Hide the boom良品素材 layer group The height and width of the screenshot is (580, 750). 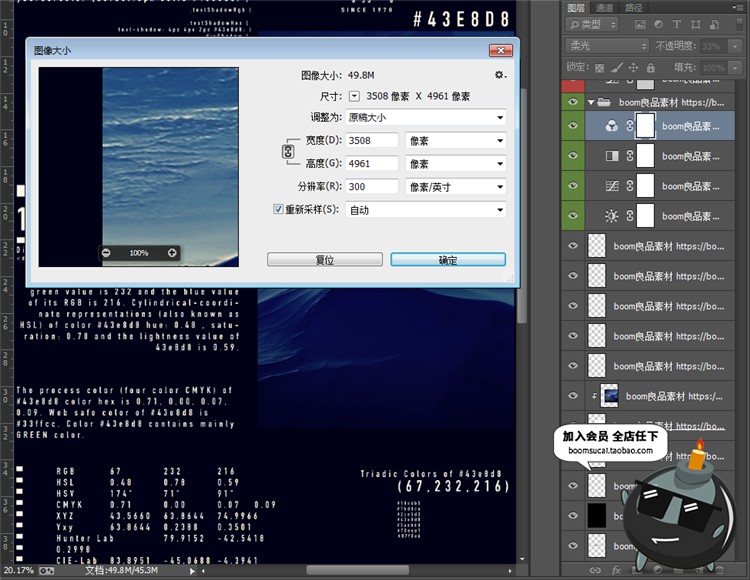pyautogui.click(x=573, y=102)
